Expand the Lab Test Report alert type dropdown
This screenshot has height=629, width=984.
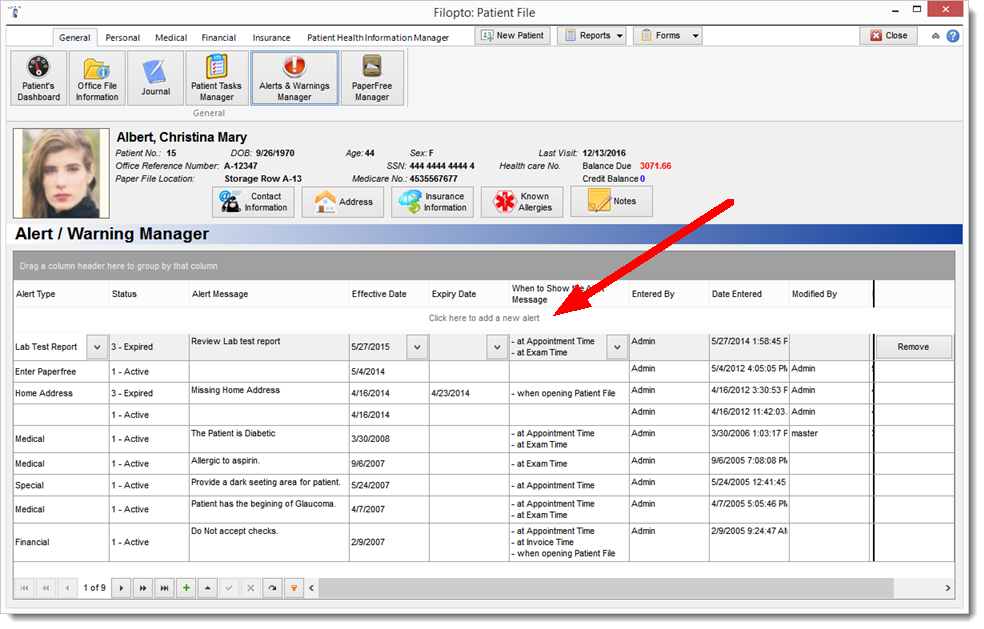97,347
